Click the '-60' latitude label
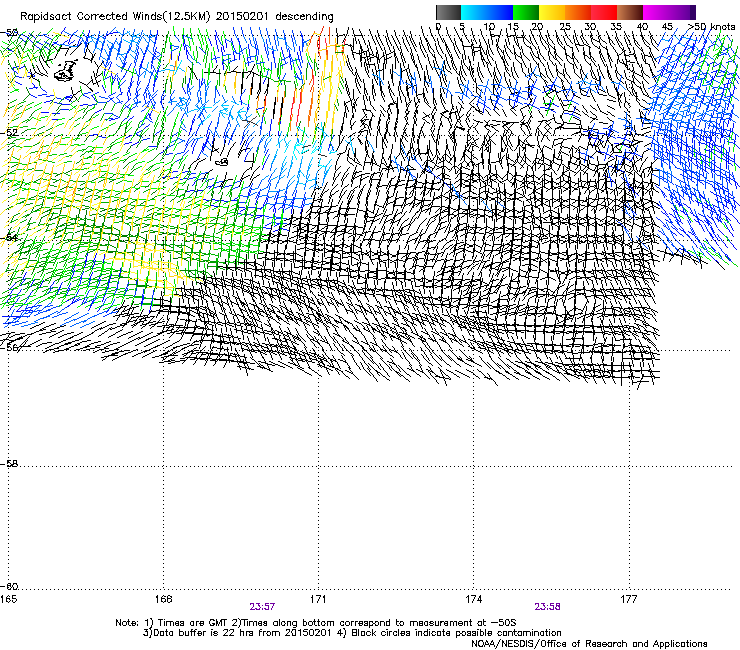This screenshot has height=650, width=740. (8, 586)
